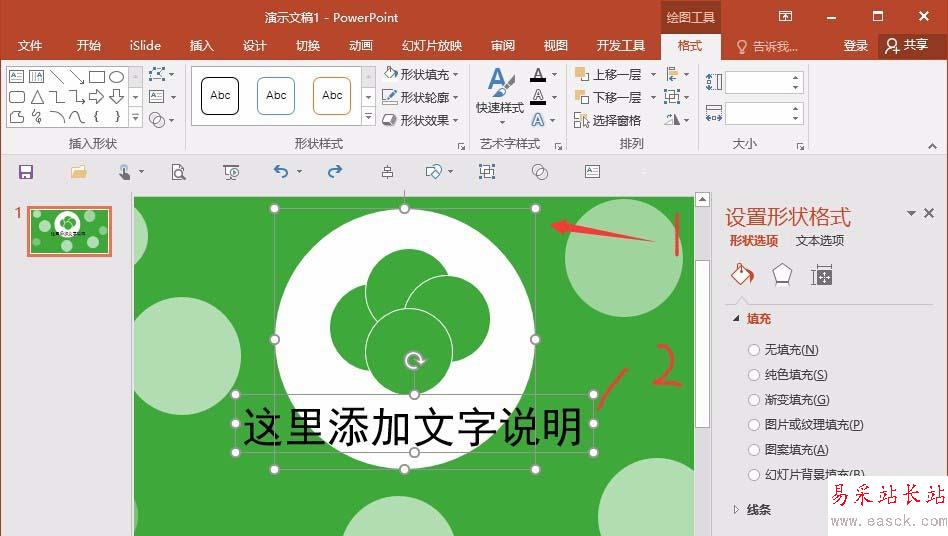Switch to the iSlide tab
The height and width of the screenshot is (536, 948).
point(145,45)
